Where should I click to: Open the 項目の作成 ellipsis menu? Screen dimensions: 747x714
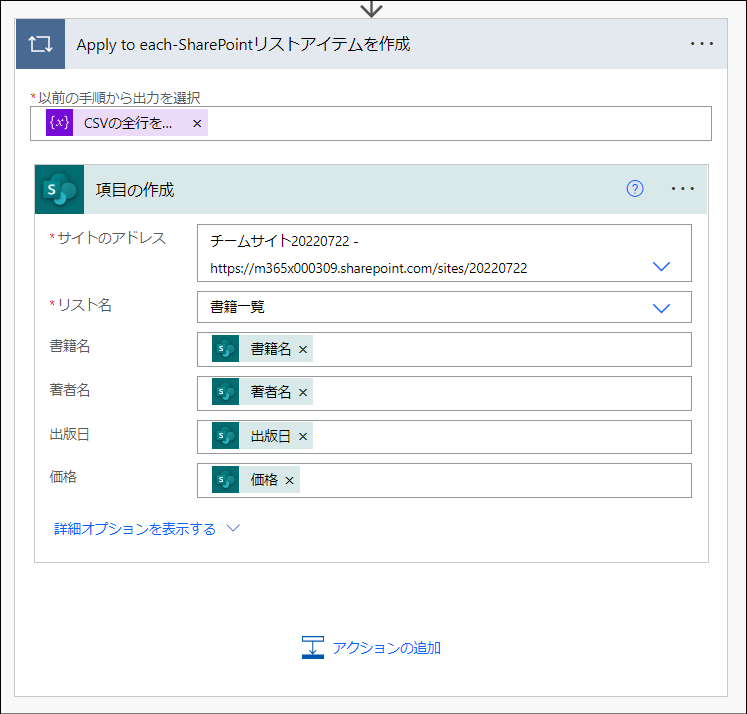[683, 189]
